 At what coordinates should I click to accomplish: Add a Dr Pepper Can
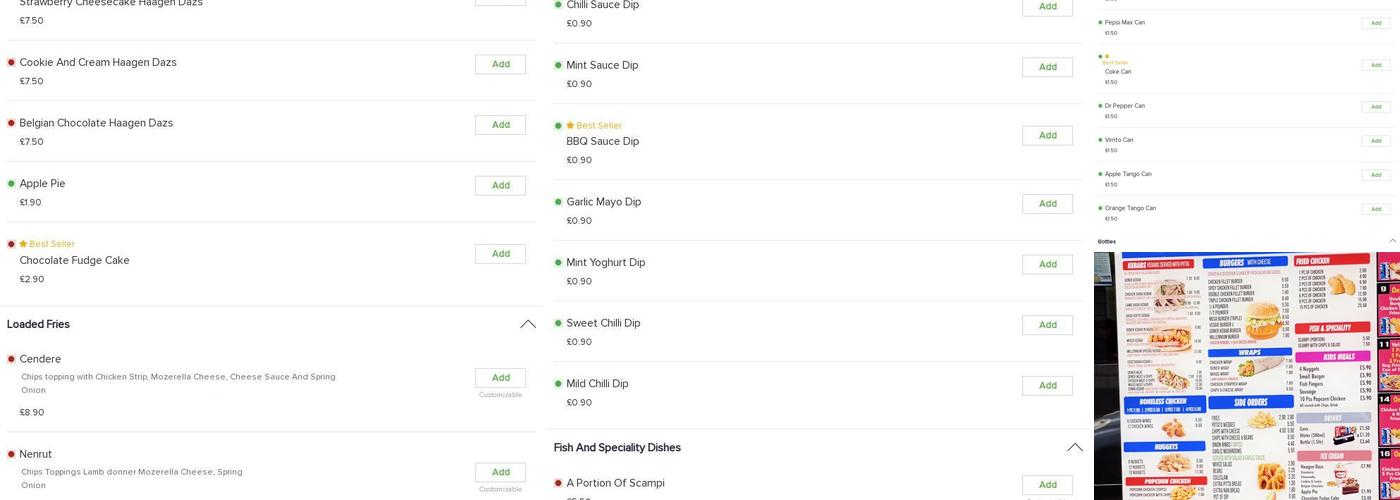[1375, 107]
